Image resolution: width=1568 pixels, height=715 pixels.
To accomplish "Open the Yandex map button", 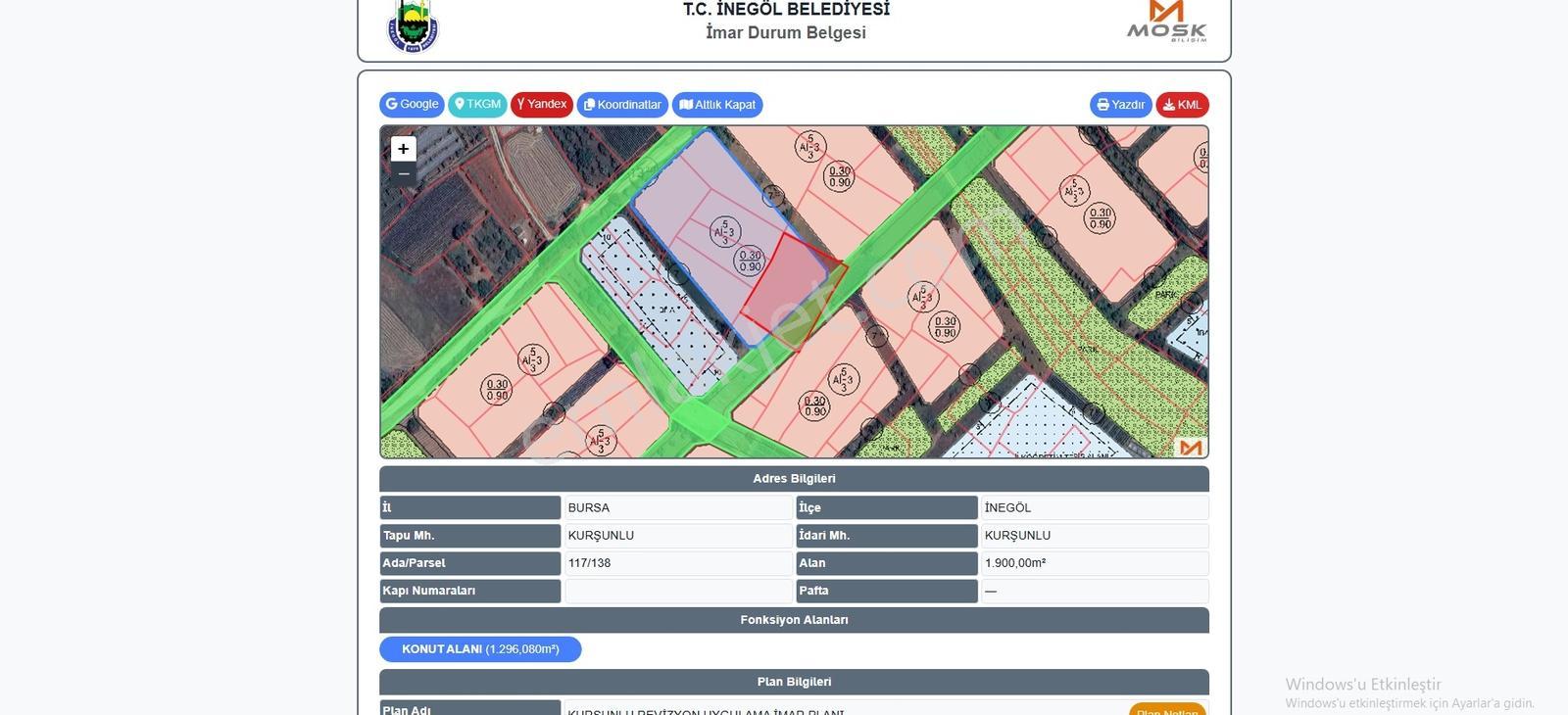I will click(x=542, y=105).
